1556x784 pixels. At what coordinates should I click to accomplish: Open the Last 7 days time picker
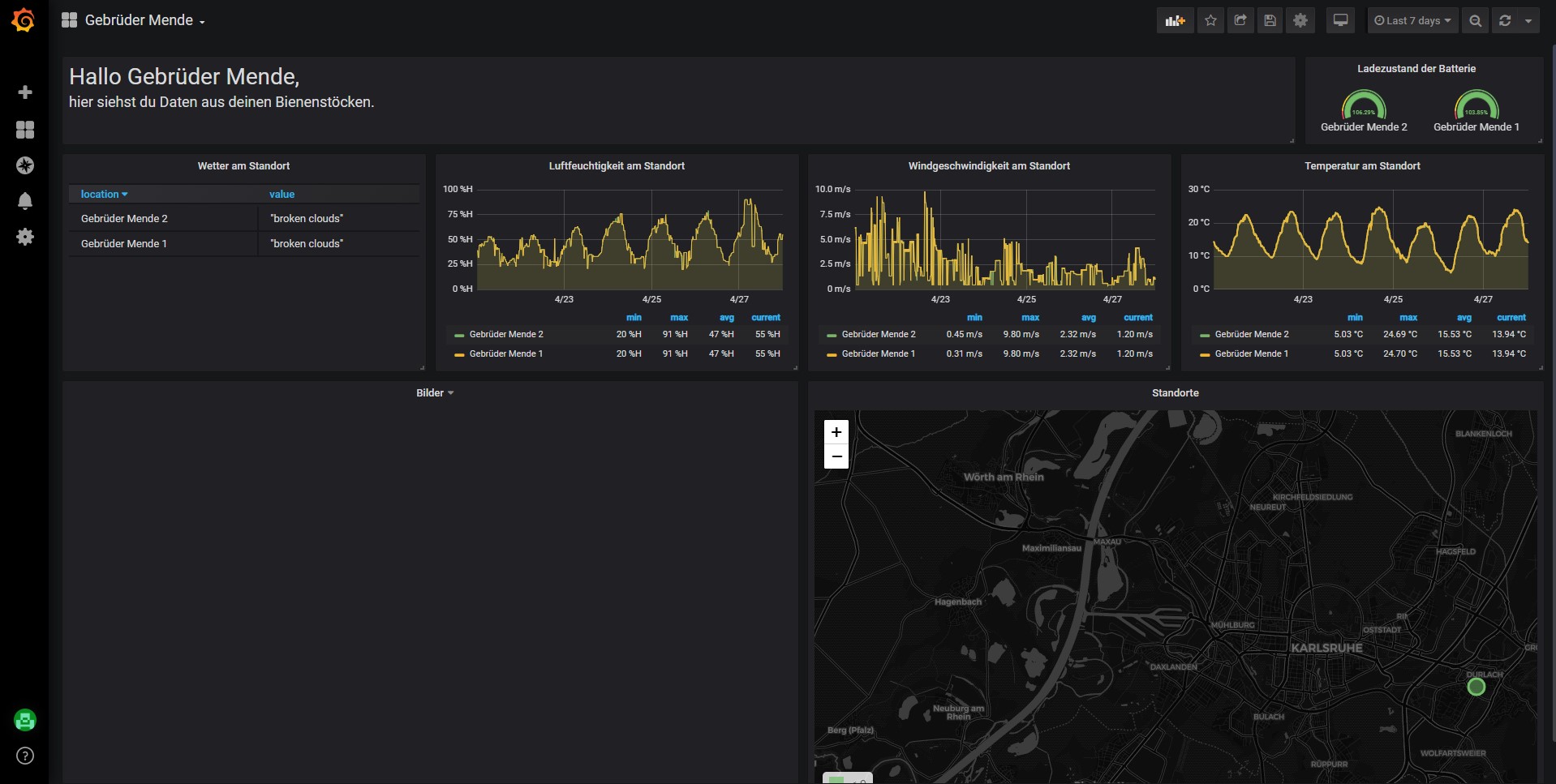1412,20
